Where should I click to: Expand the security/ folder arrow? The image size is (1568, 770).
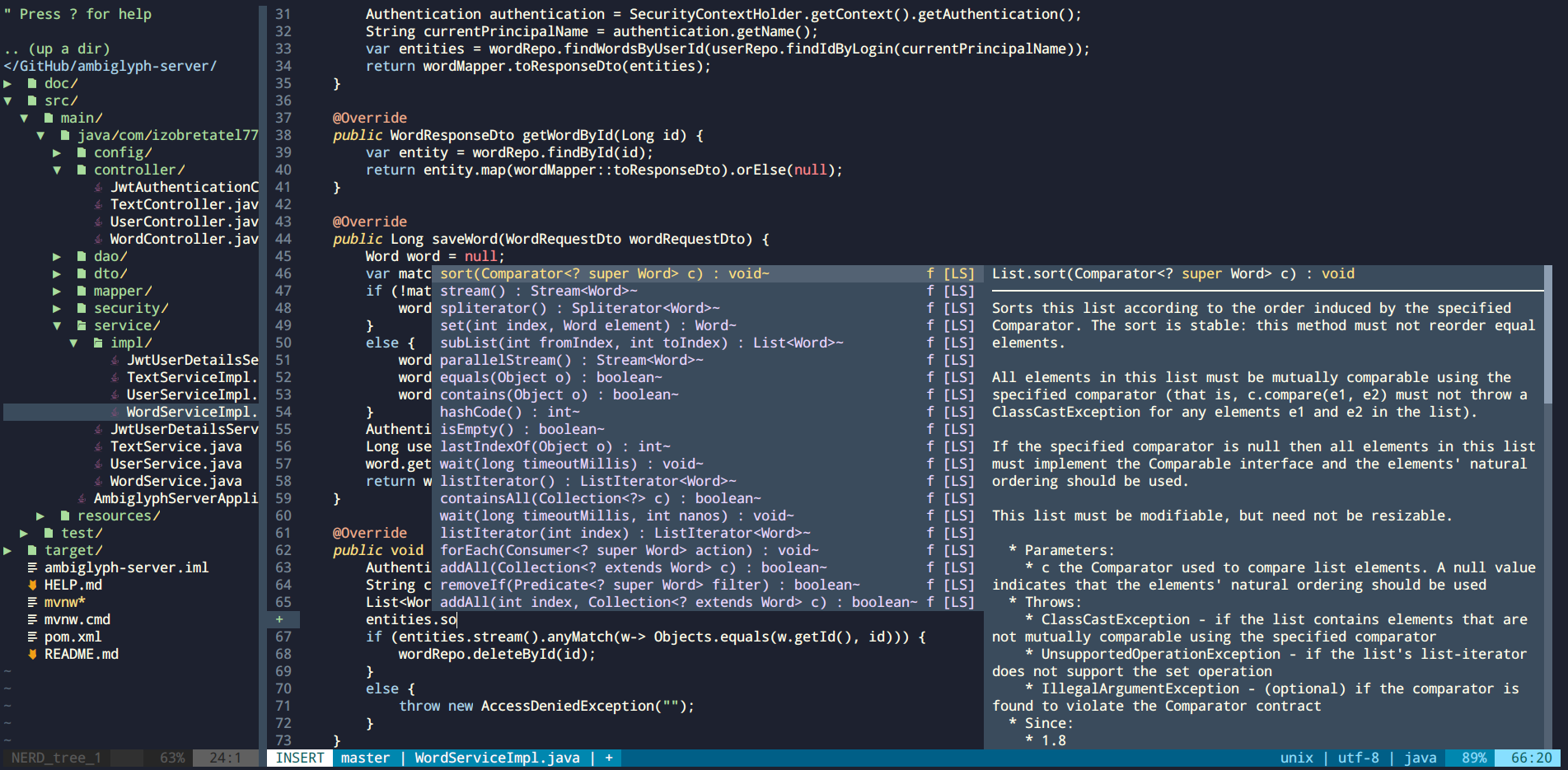tap(57, 308)
